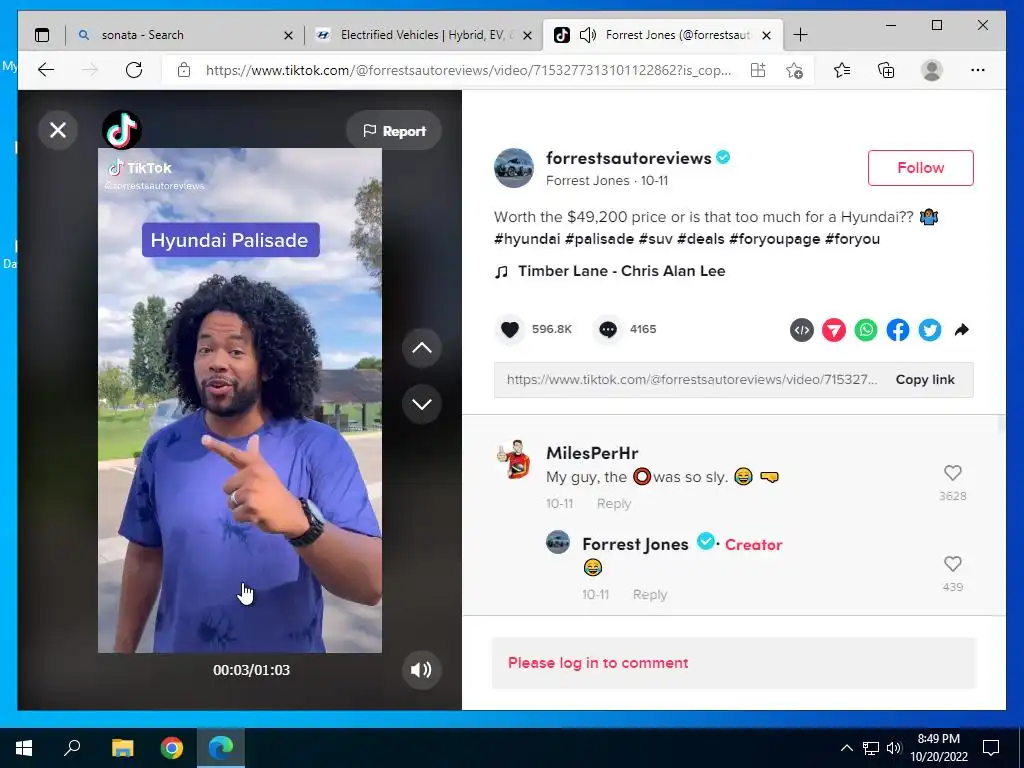The image size is (1024, 768).
Task: Open the #hyundai hashtag
Action: [527, 239]
